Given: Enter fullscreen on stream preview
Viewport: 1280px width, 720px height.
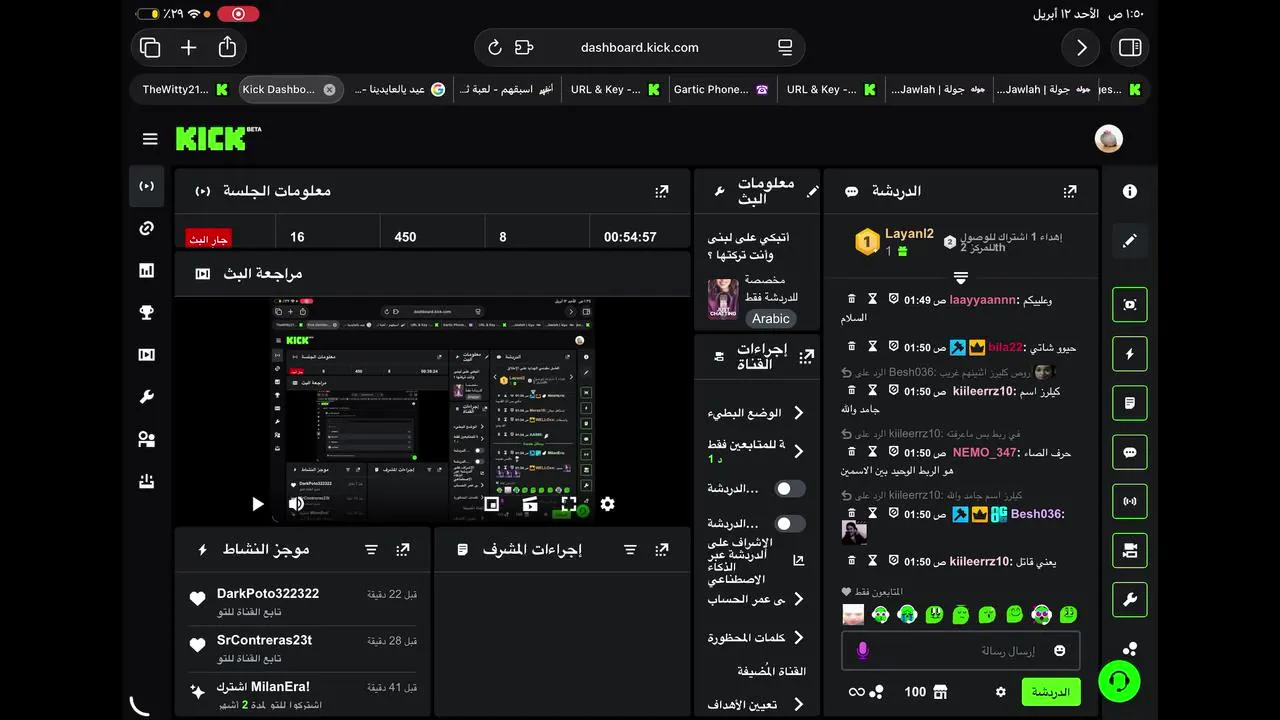Looking at the screenshot, I should pyautogui.click(x=569, y=504).
